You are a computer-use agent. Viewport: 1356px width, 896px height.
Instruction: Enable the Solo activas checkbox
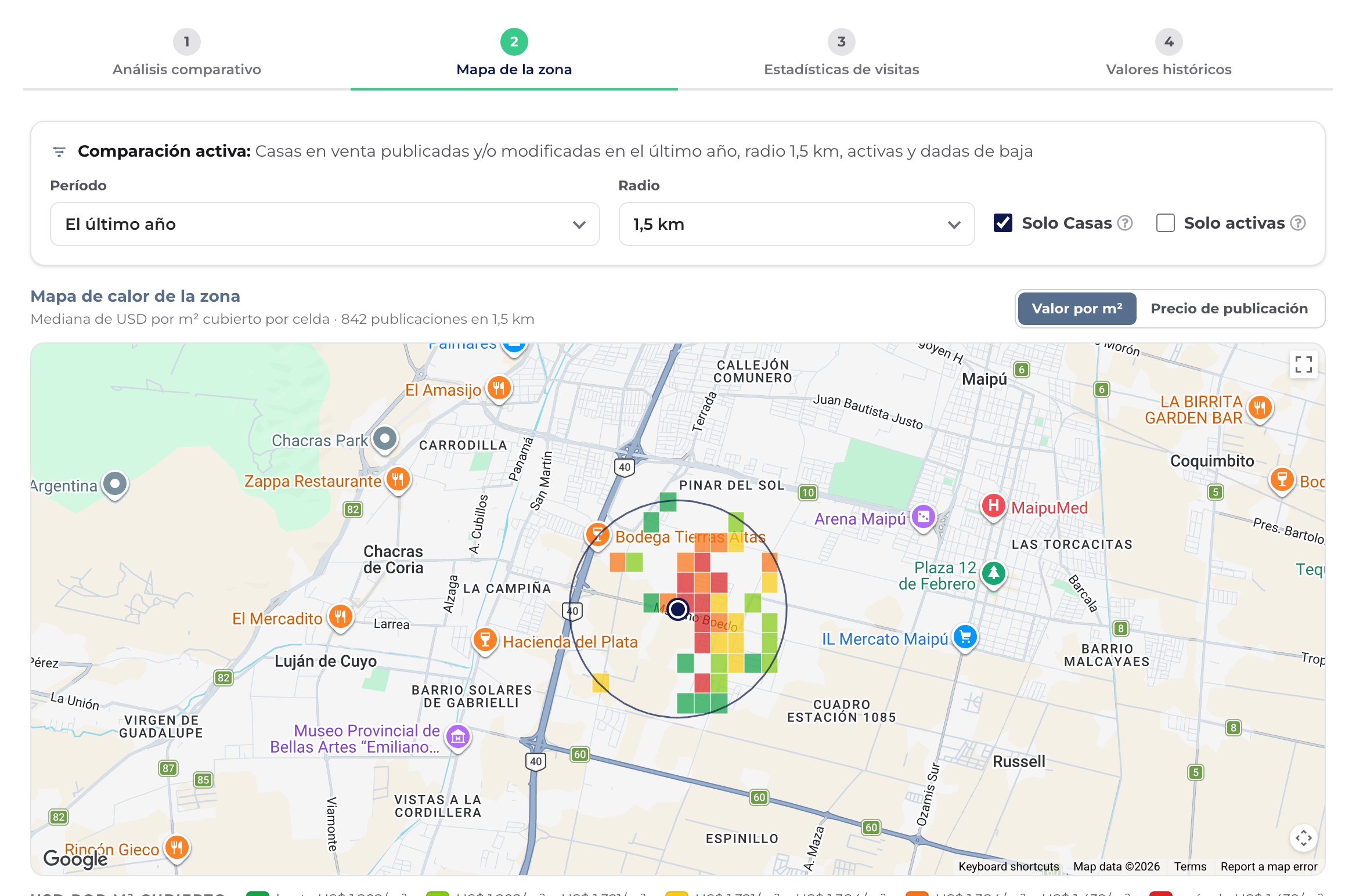(1165, 223)
